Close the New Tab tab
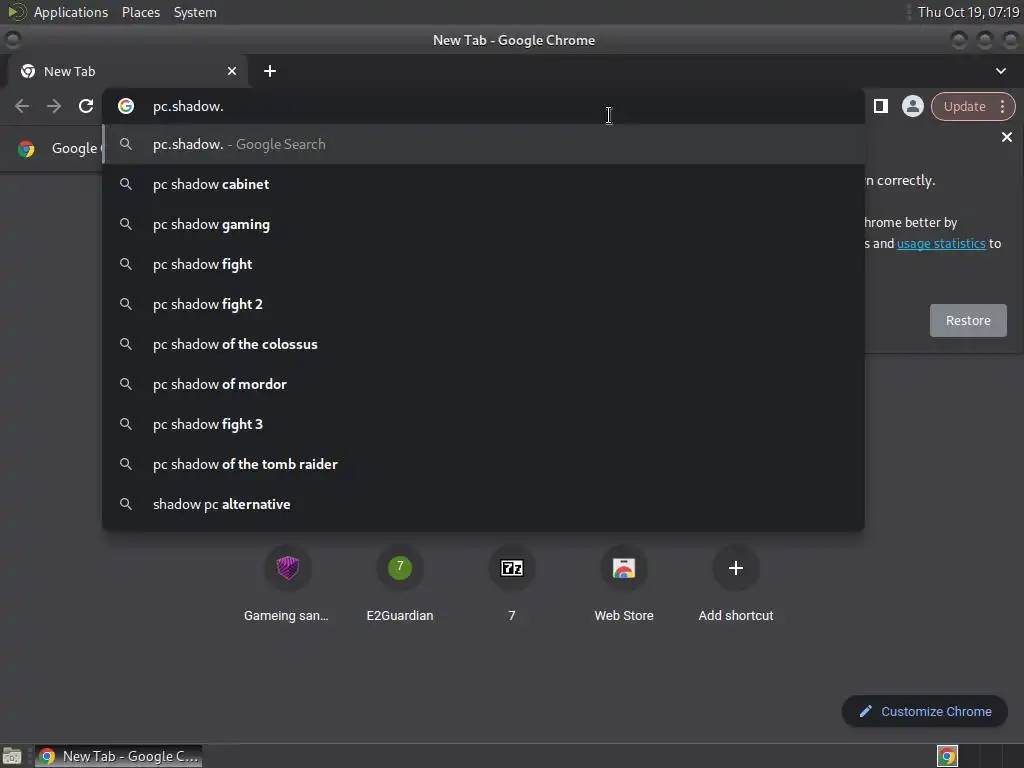Image resolution: width=1024 pixels, height=768 pixels. (x=232, y=71)
